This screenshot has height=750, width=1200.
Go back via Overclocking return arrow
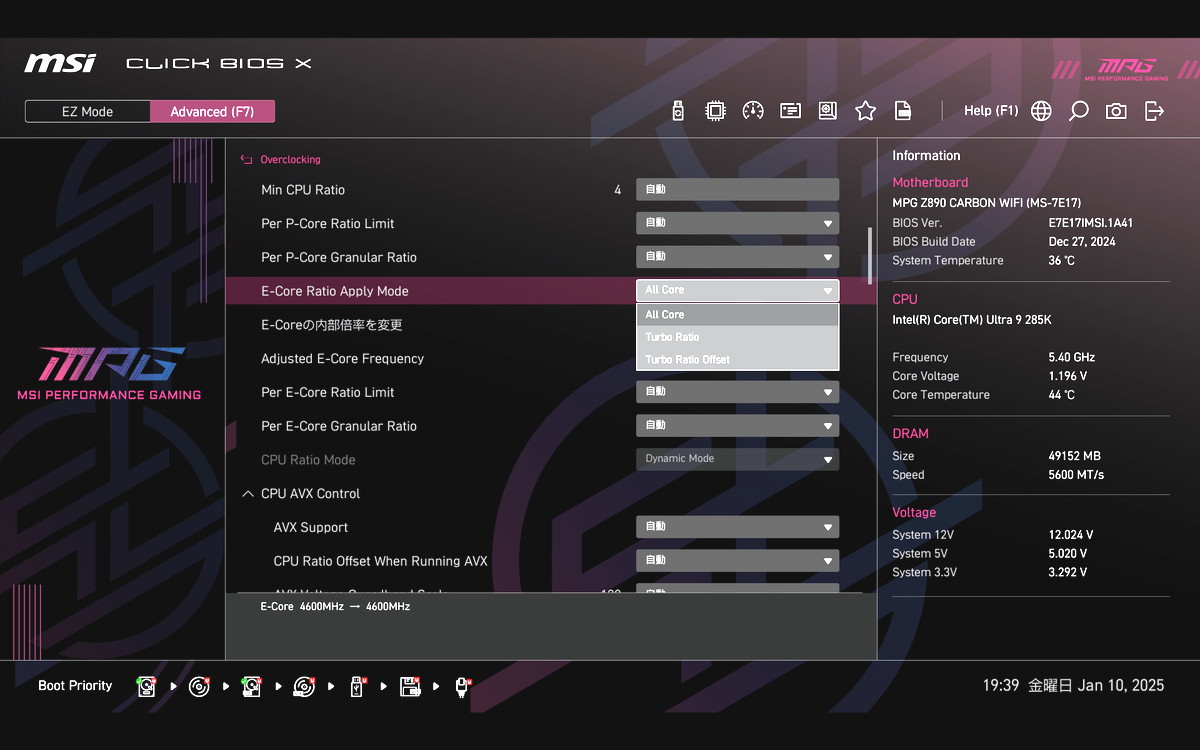point(246,159)
